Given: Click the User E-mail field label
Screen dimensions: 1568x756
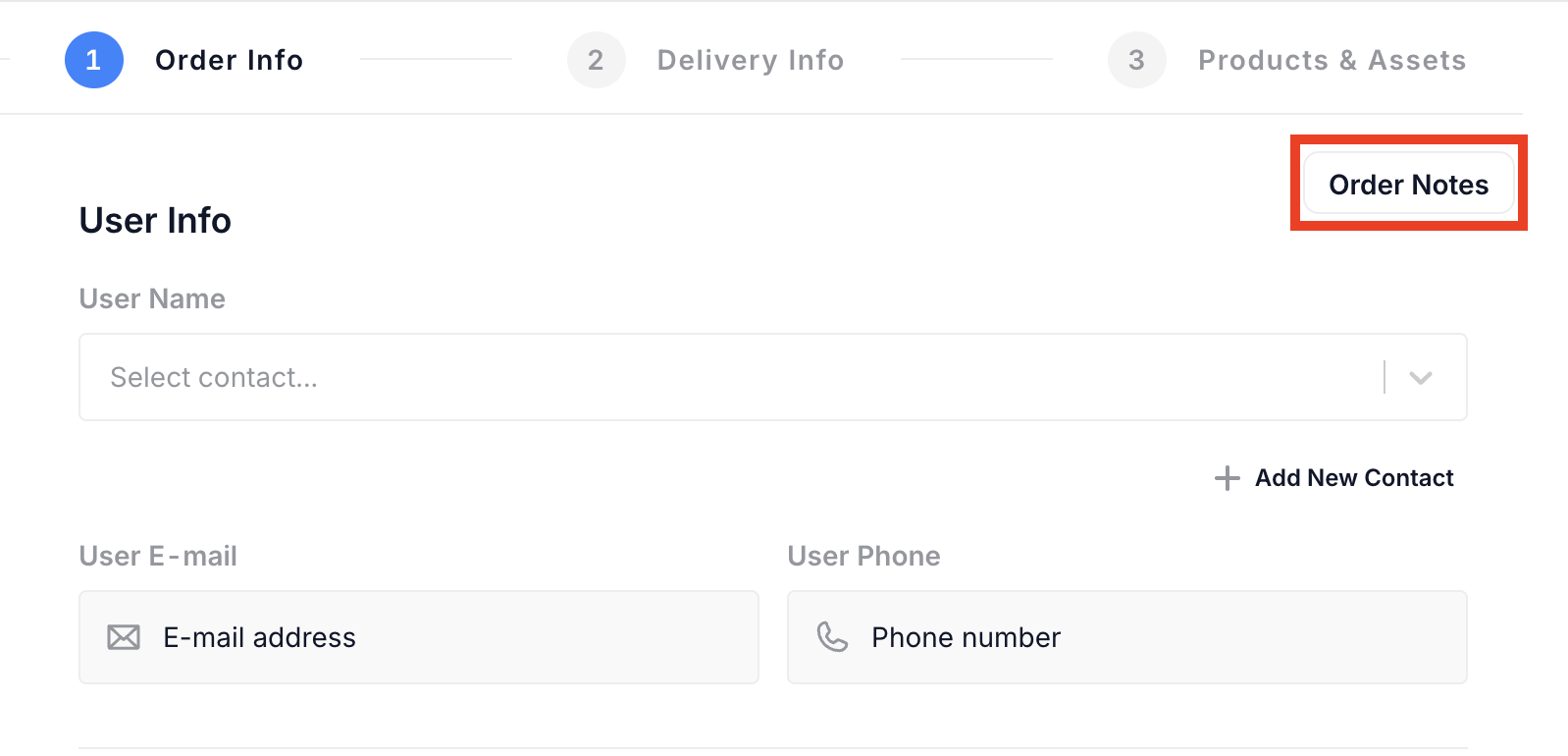Looking at the screenshot, I should 158,556.
